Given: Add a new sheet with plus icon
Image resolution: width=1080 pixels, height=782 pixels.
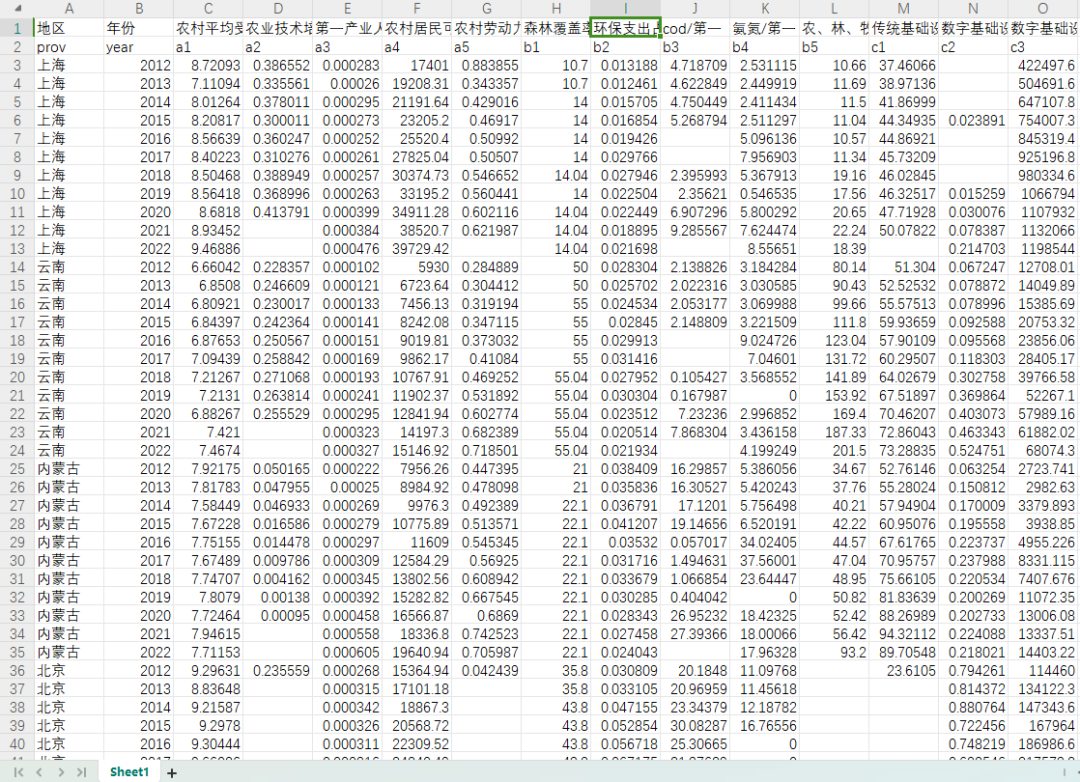Looking at the screenshot, I should click(171, 772).
